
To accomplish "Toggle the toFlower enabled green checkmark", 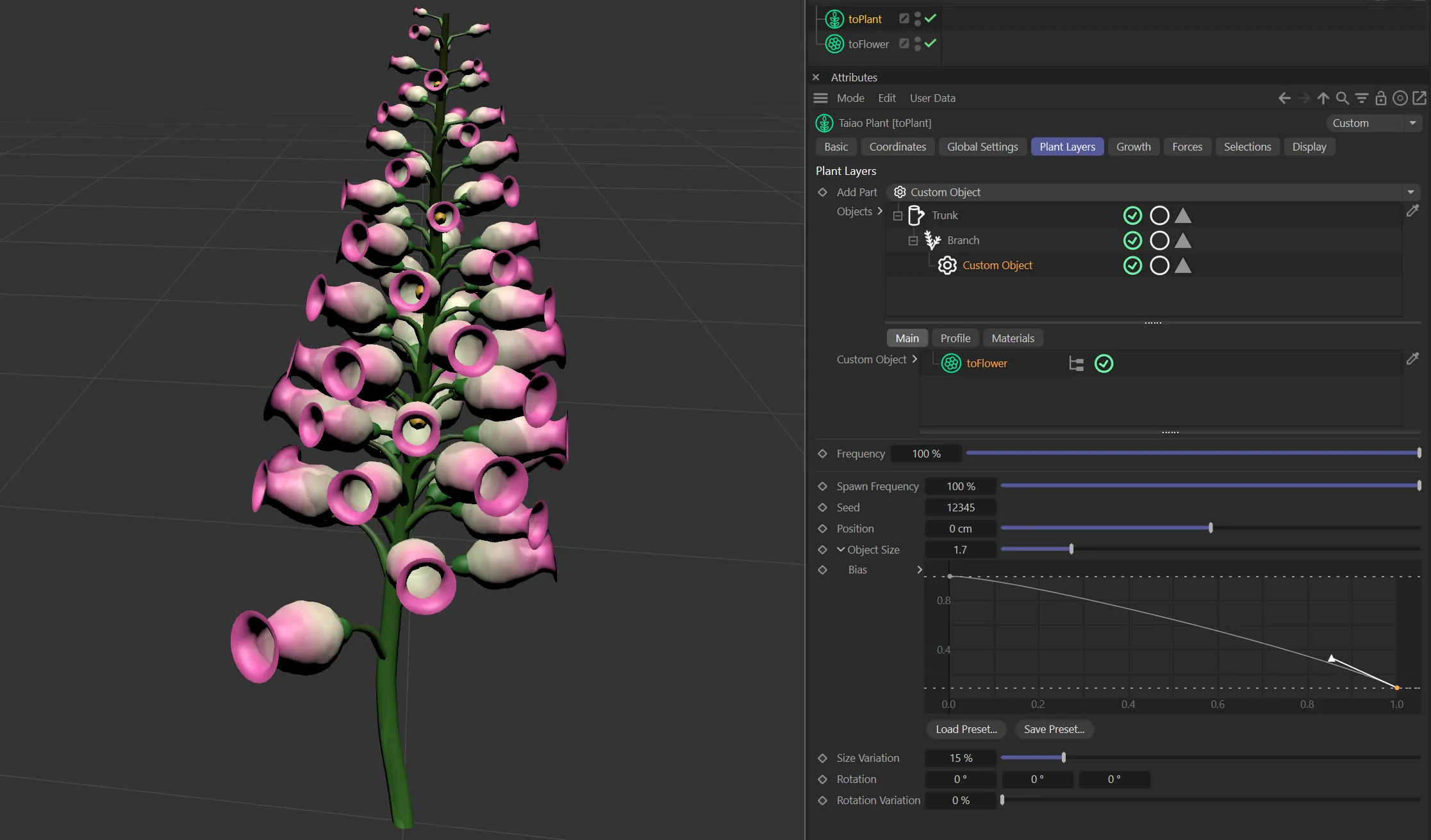I will click(1104, 364).
